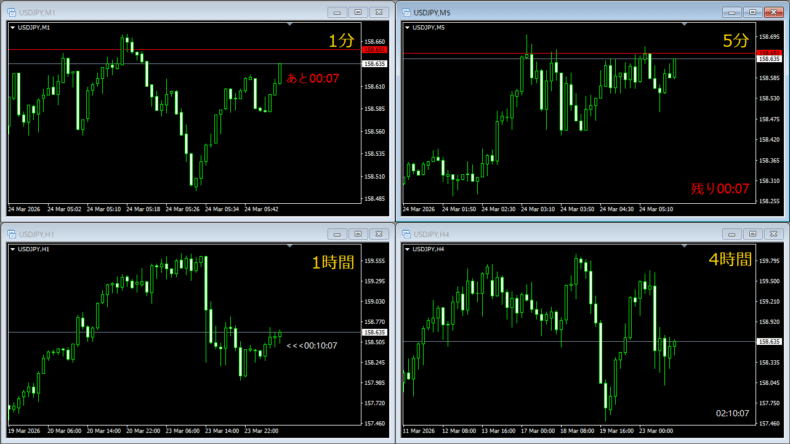The width and height of the screenshot is (790, 444).
Task: Click the chart shift triangle on M1 chart
Action: (x=287, y=24)
